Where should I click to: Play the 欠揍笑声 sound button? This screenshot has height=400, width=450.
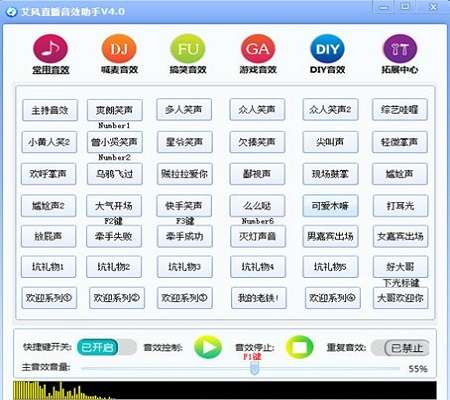[257, 142]
